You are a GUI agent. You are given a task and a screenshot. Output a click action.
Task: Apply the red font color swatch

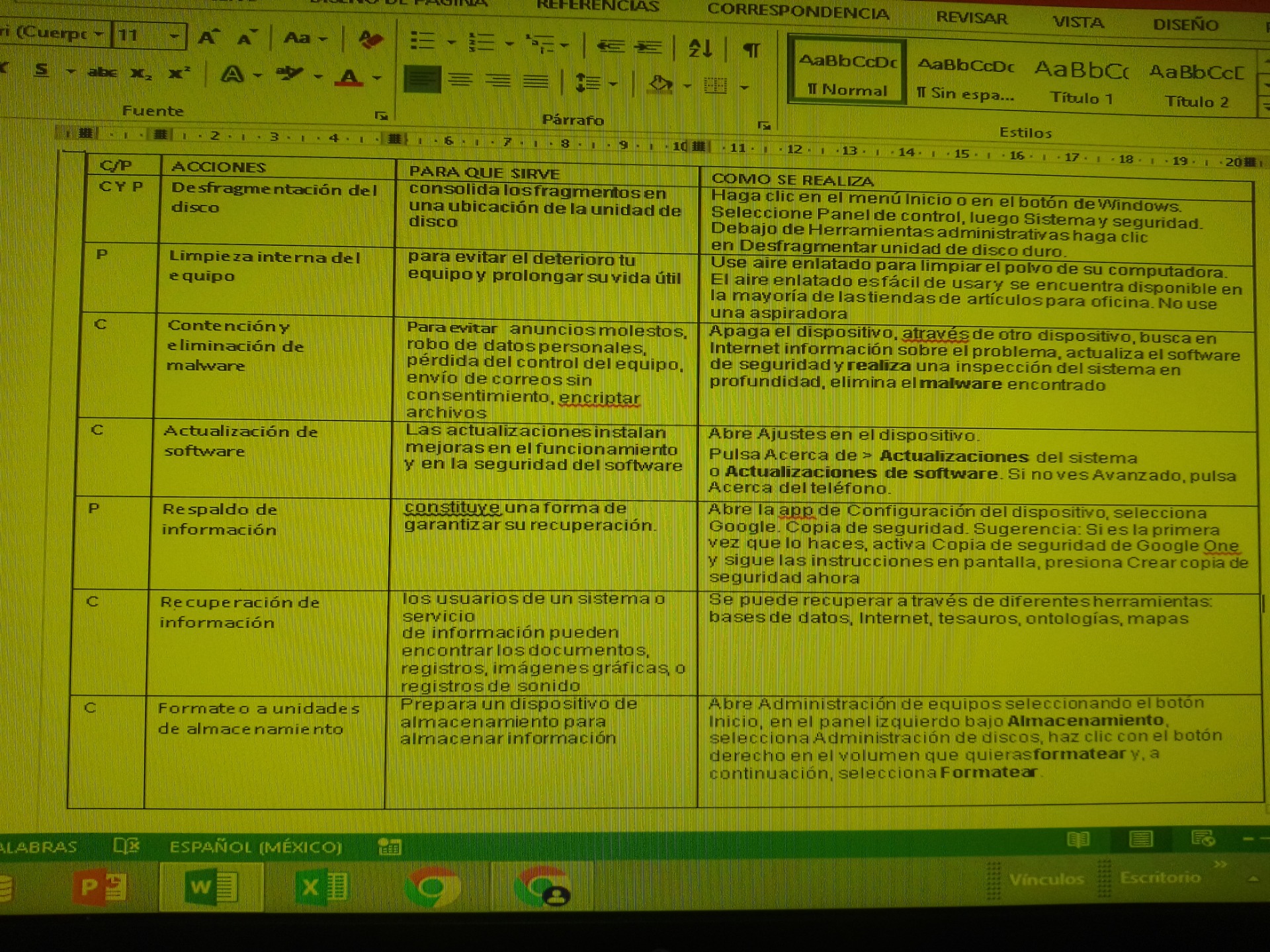click(x=349, y=77)
